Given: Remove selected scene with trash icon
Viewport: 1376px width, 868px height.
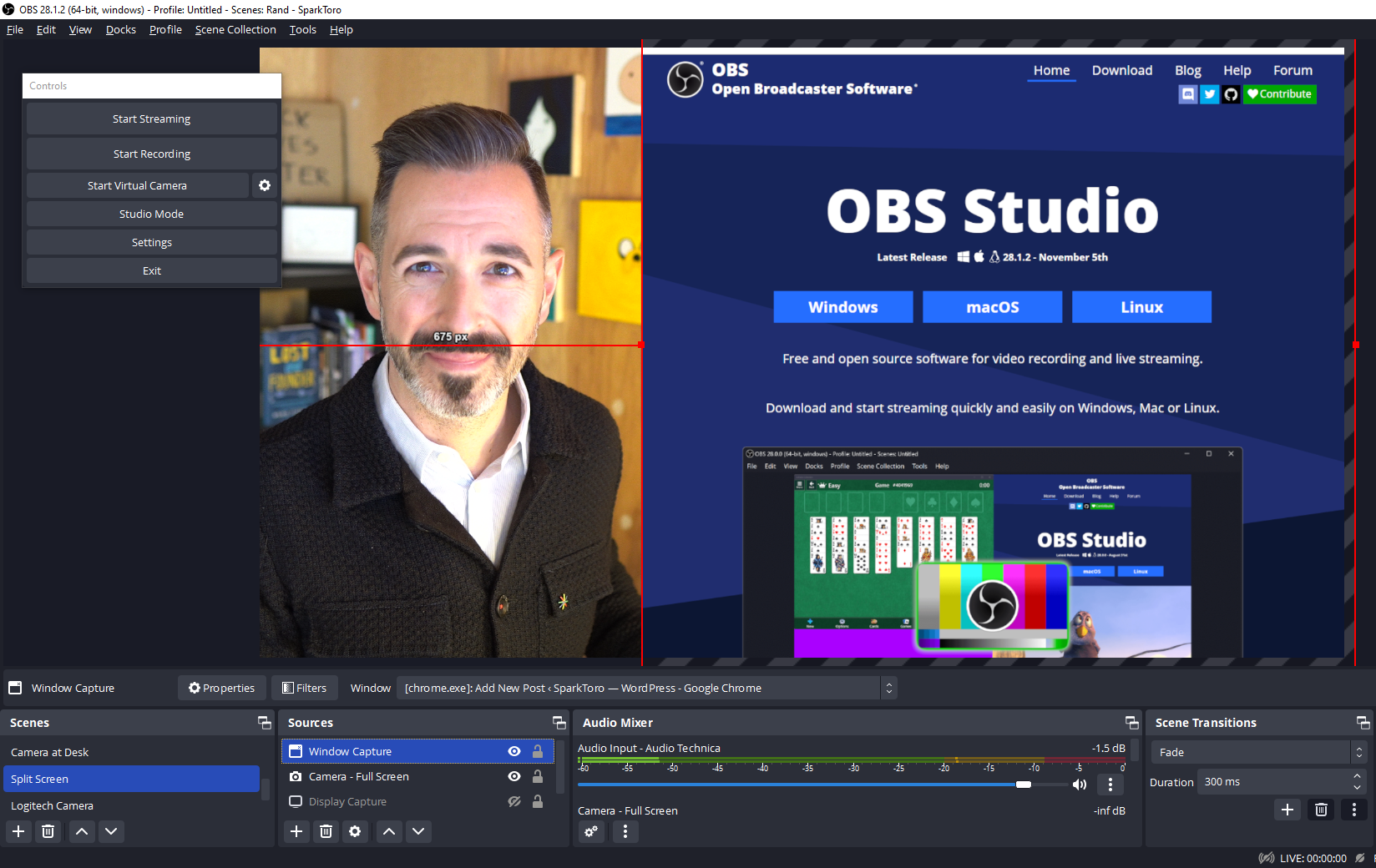Looking at the screenshot, I should [x=48, y=831].
